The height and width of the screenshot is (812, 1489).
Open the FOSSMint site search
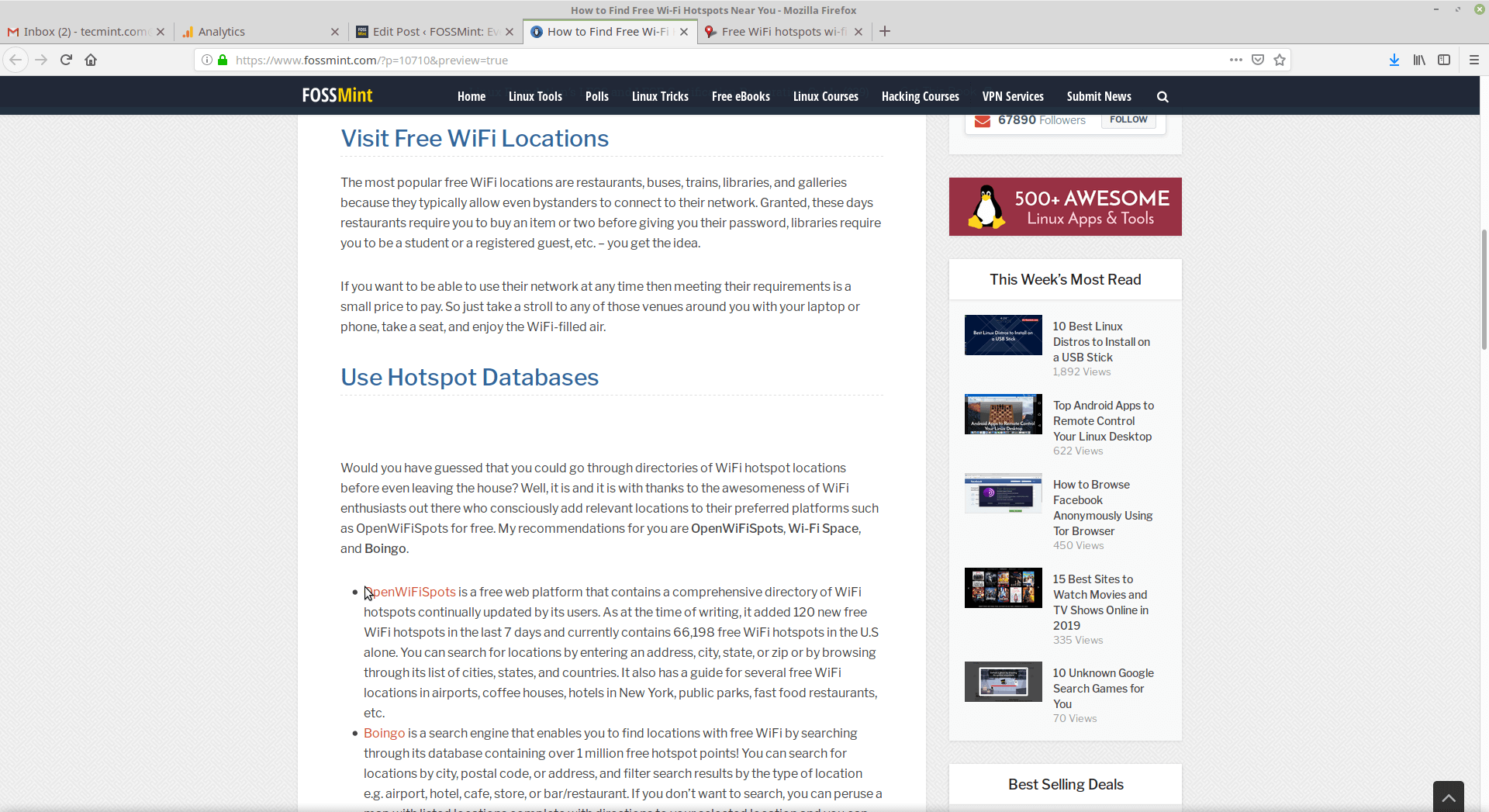pyautogui.click(x=1163, y=96)
